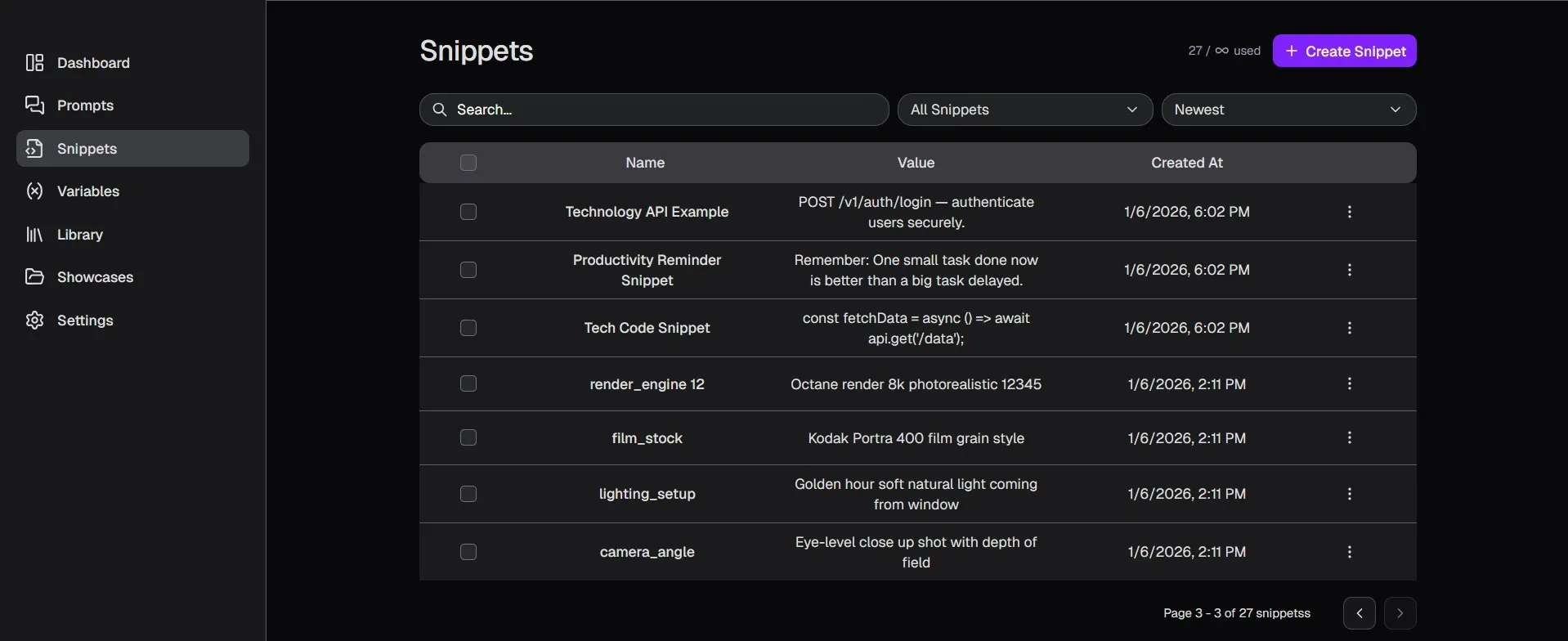The height and width of the screenshot is (641, 1568).
Task: Toggle the select-all checkbox in table header
Action: tap(468, 163)
